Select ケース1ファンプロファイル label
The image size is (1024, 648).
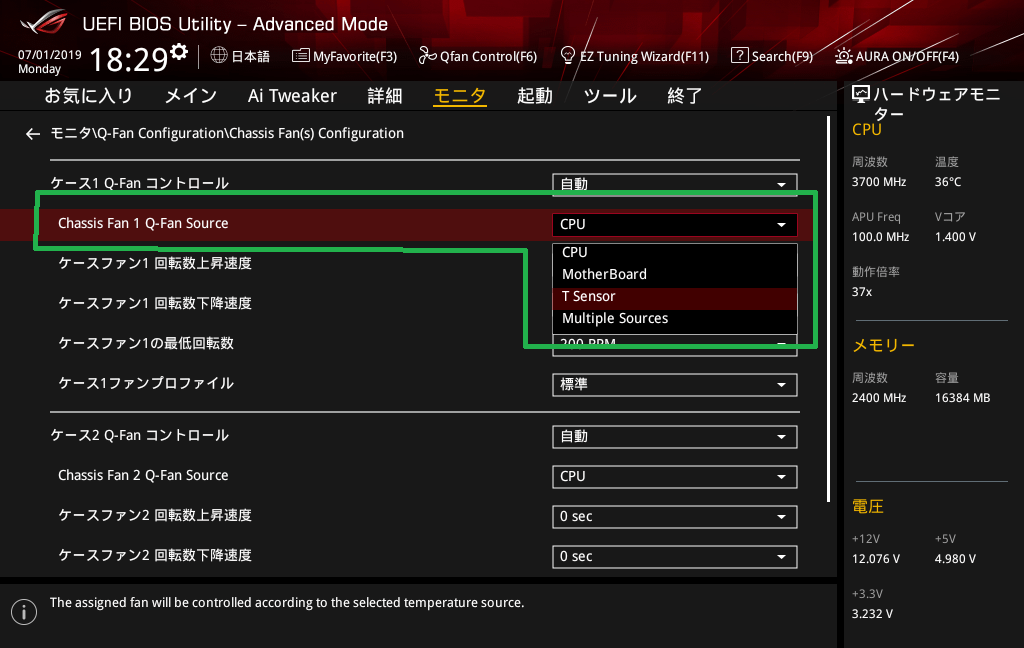click(146, 383)
